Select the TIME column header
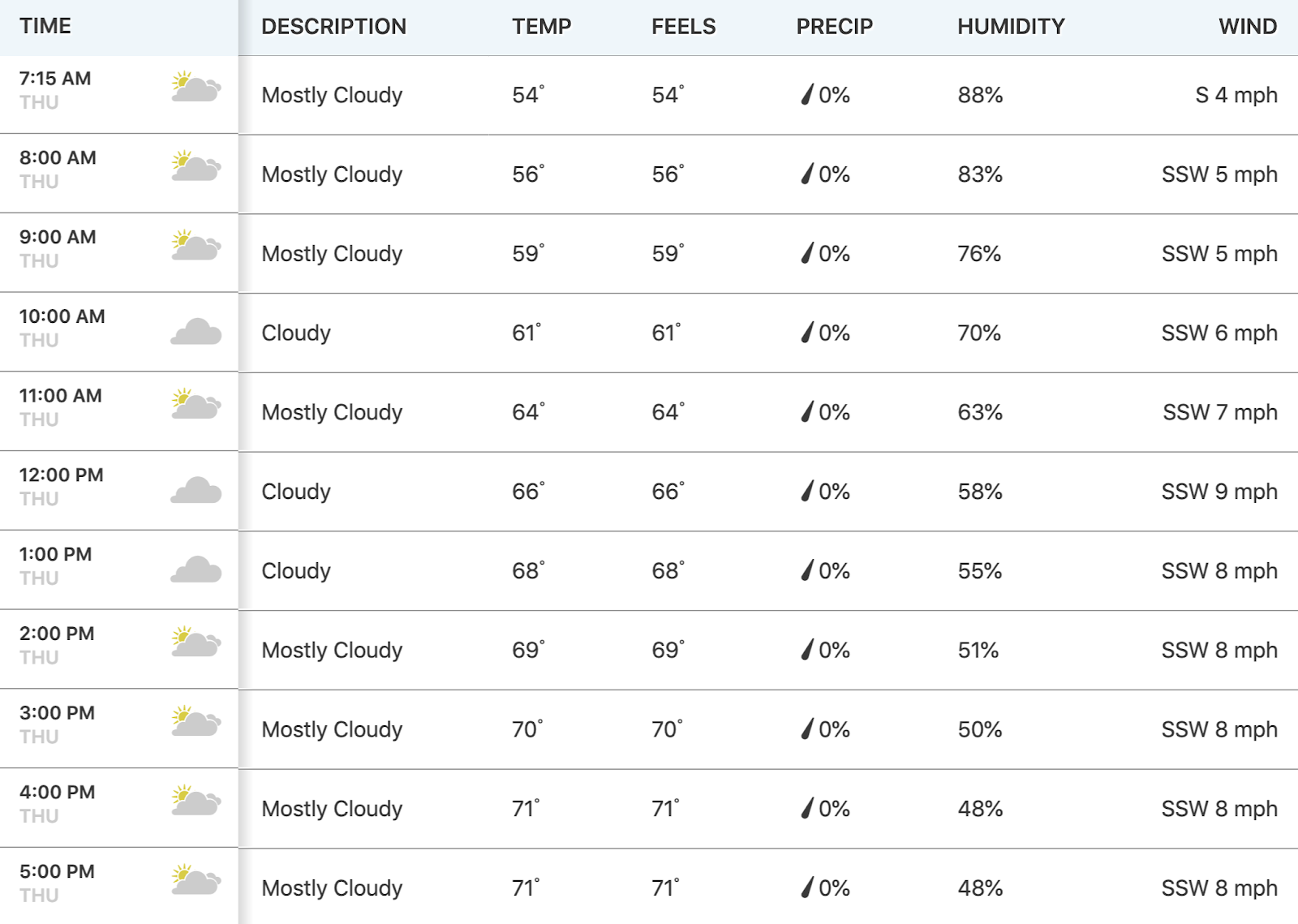Viewport: 1298px width, 924px height. [x=45, y=27]
